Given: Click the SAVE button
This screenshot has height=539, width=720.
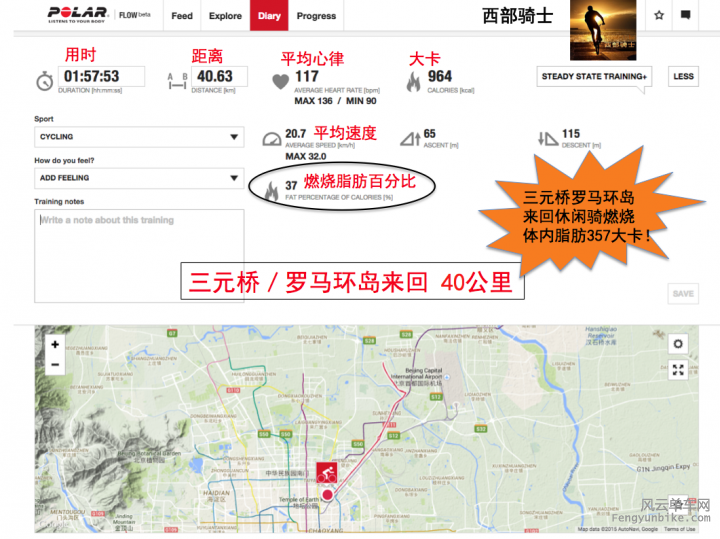Looking at the screenshot, I should click(683, 294).
